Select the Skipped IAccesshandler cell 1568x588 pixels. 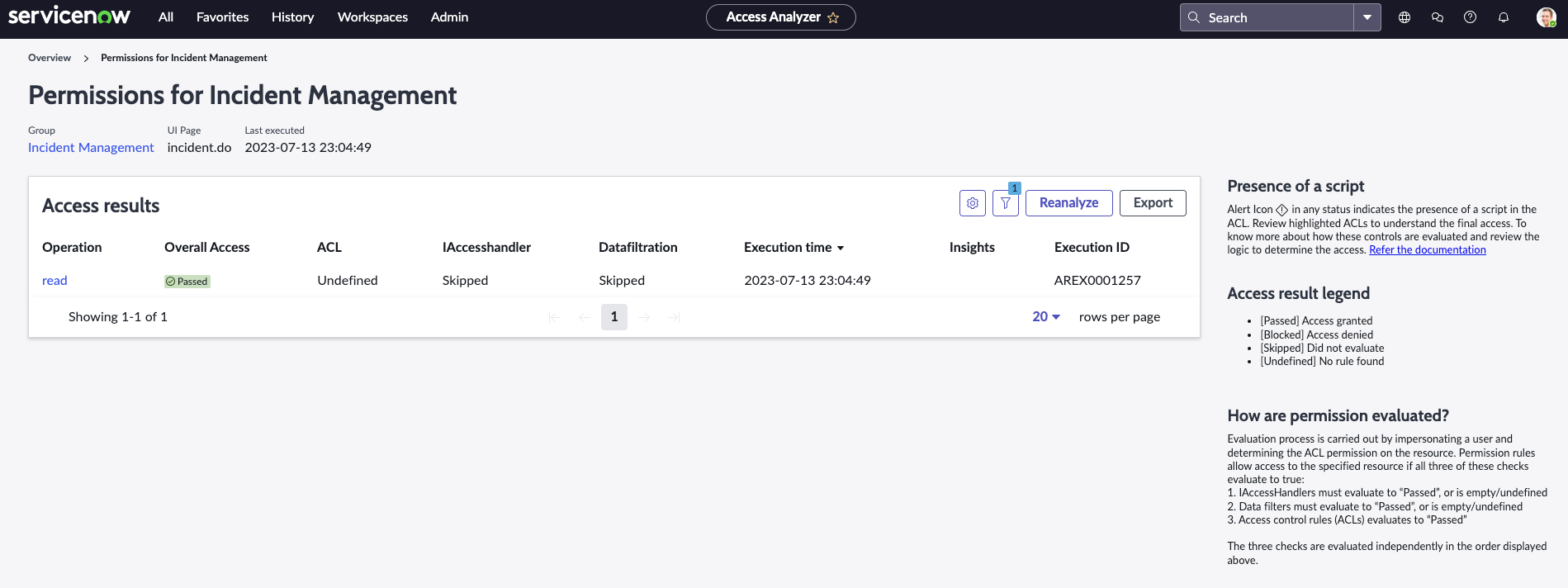(x=465, y=281)
